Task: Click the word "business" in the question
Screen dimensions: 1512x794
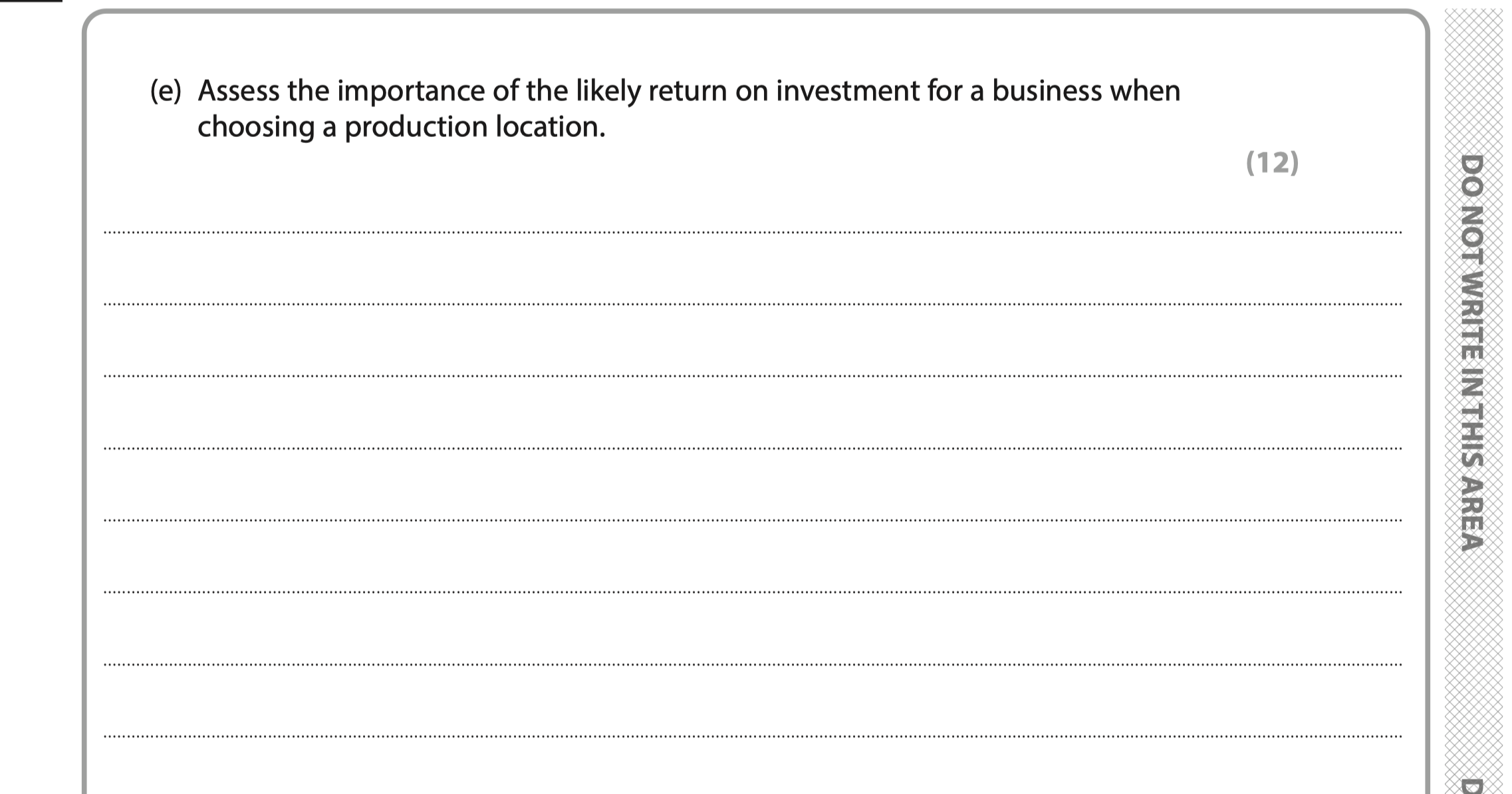Action: 1047,91
